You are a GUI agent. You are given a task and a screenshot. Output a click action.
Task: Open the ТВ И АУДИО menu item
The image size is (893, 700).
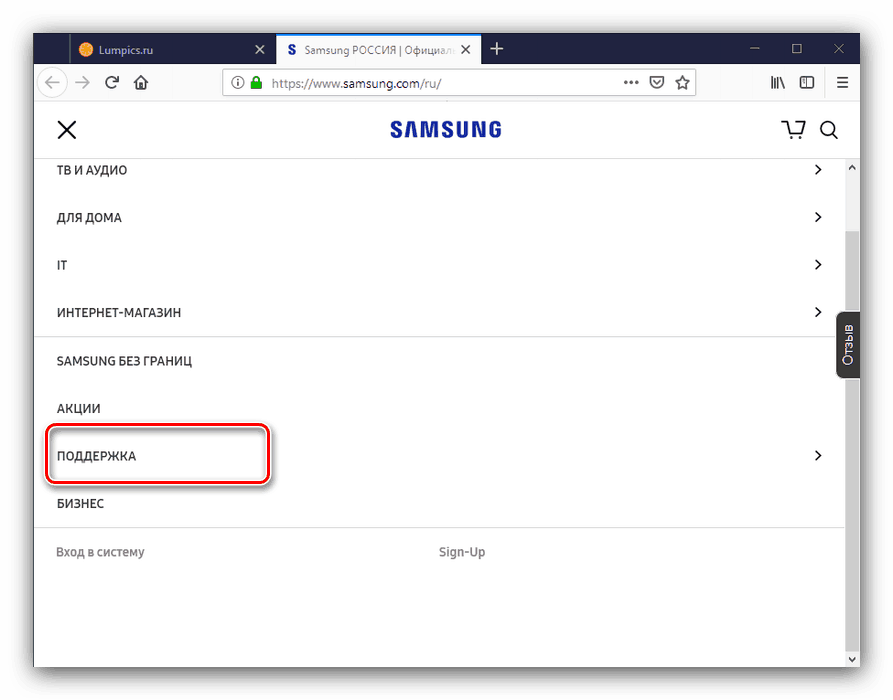92,170
